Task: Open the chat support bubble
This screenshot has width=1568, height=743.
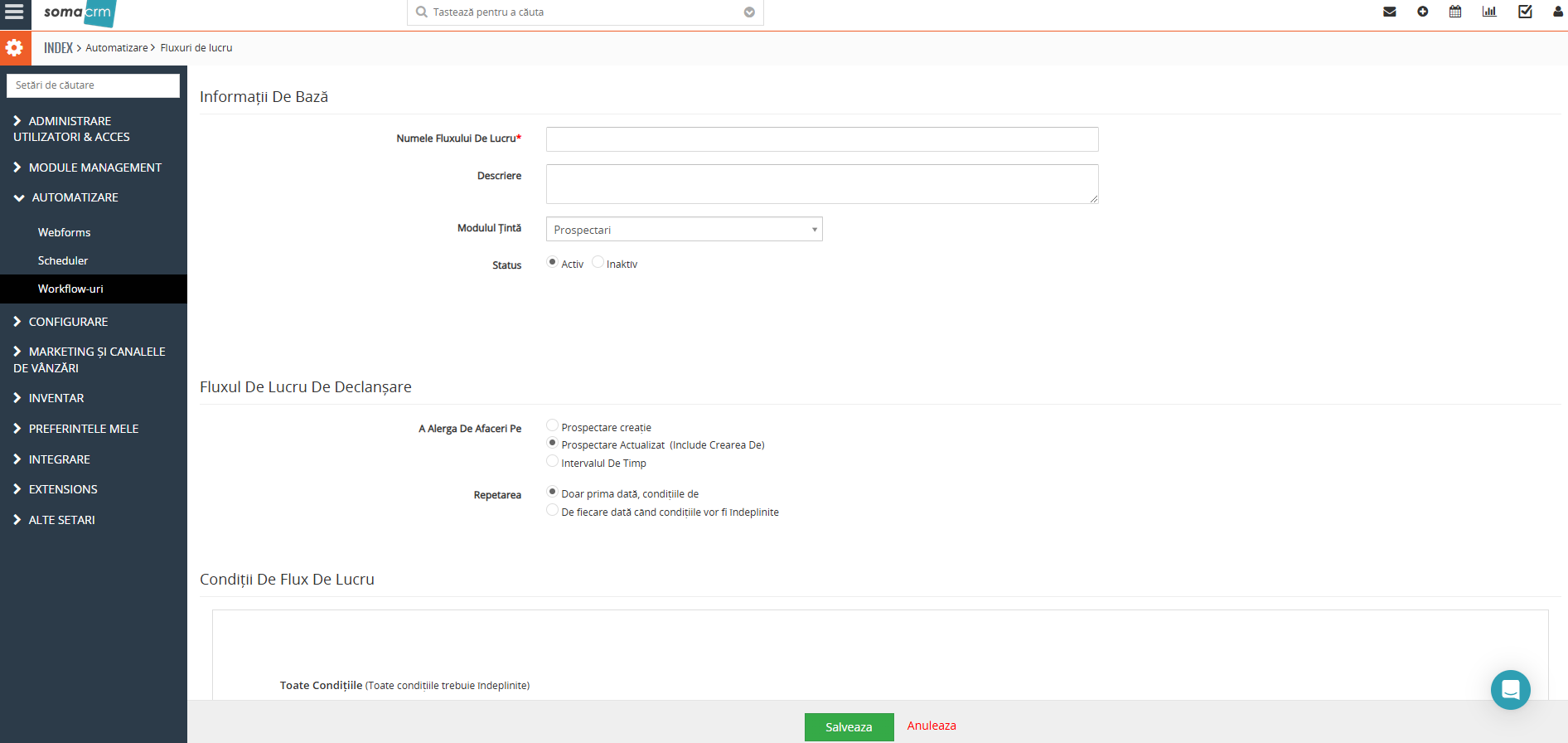Action: pyautogui.click(x=1510, y=690)
